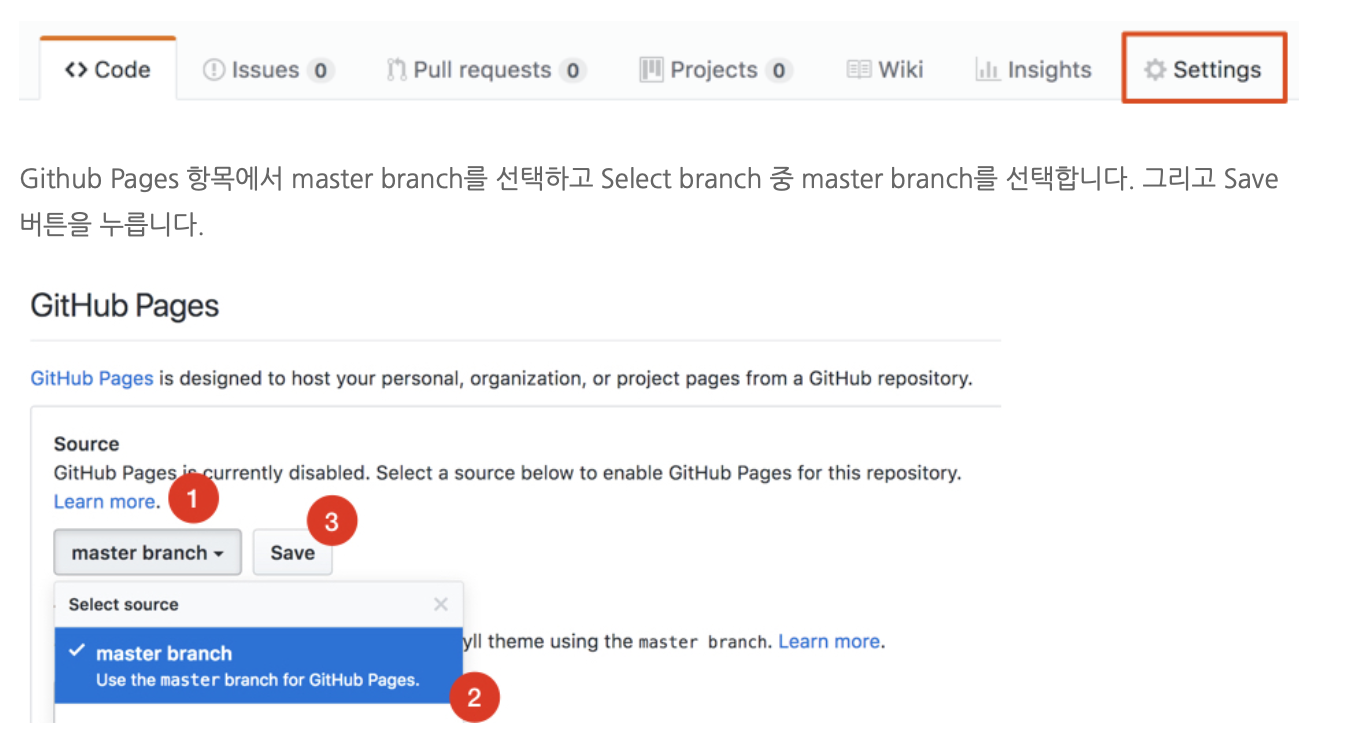Click the Projects board icon

tap(652, 70)
